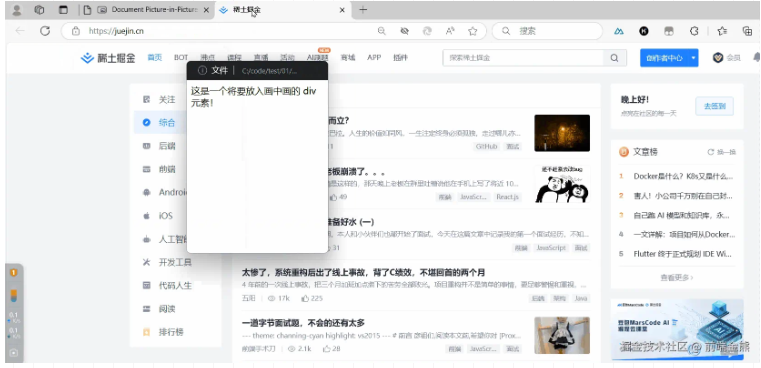Open 插件 in the site navigation
The width and height of the screenshot is (761, 368).
click(x=400, y=57)
